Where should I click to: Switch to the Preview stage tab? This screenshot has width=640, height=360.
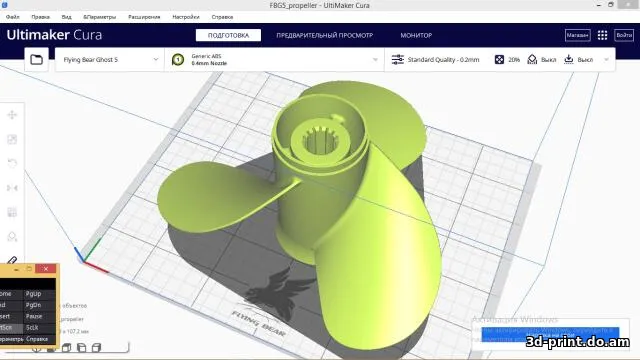(324, 35)
